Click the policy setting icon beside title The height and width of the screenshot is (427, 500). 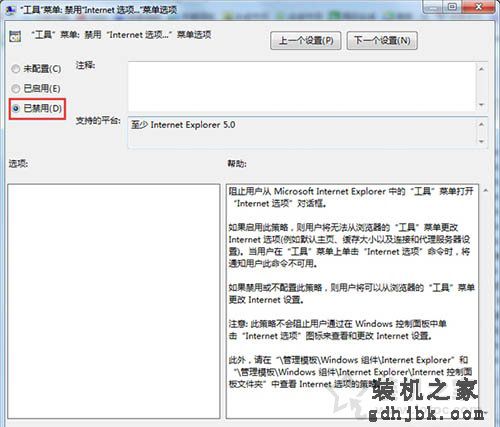(x=15, y=36)
